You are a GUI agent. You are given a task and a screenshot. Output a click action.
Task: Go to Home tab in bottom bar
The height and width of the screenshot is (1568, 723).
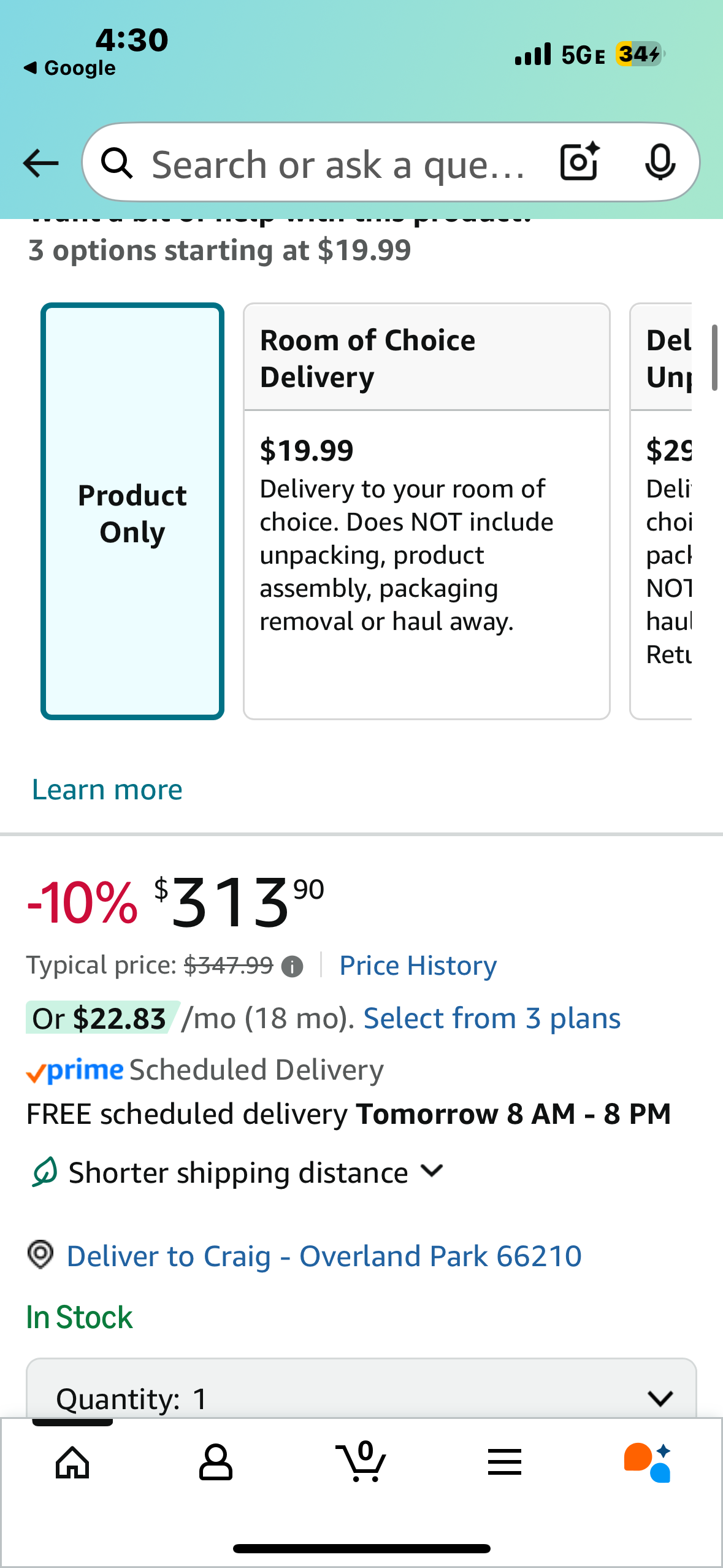pyautogui.click(x=72, y=1462)
